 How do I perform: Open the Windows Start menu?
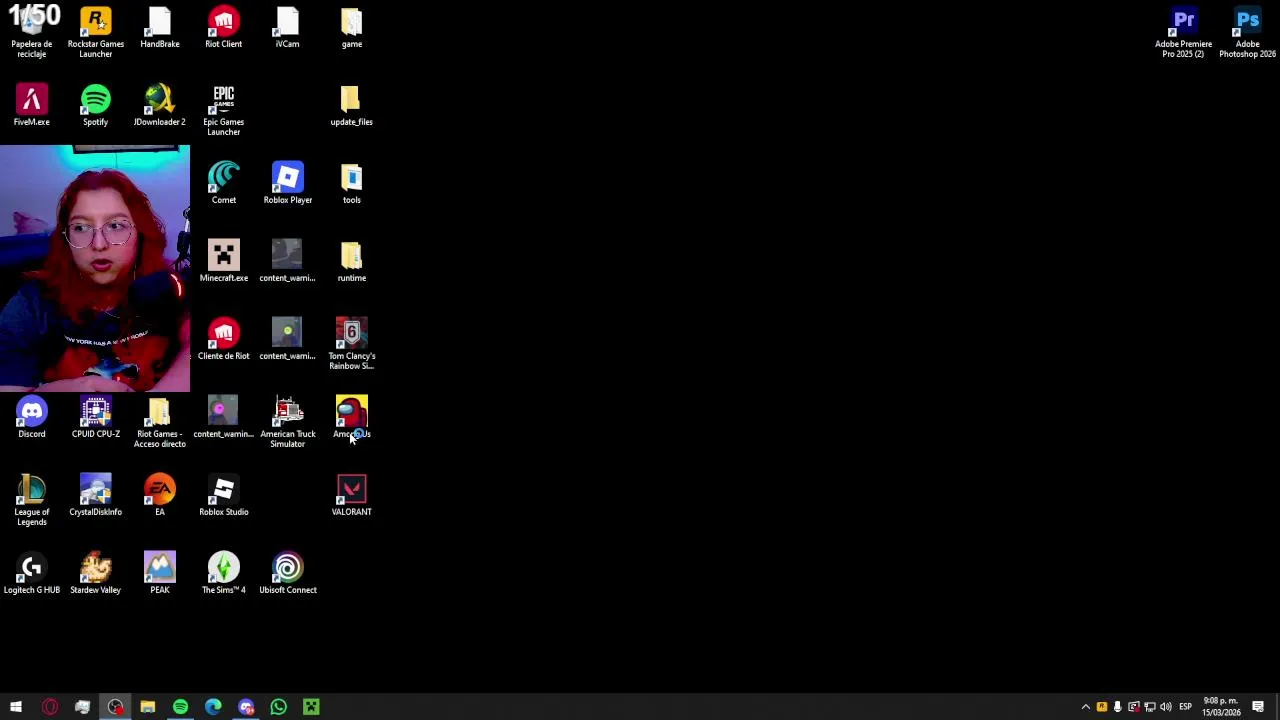coord(16,707)
